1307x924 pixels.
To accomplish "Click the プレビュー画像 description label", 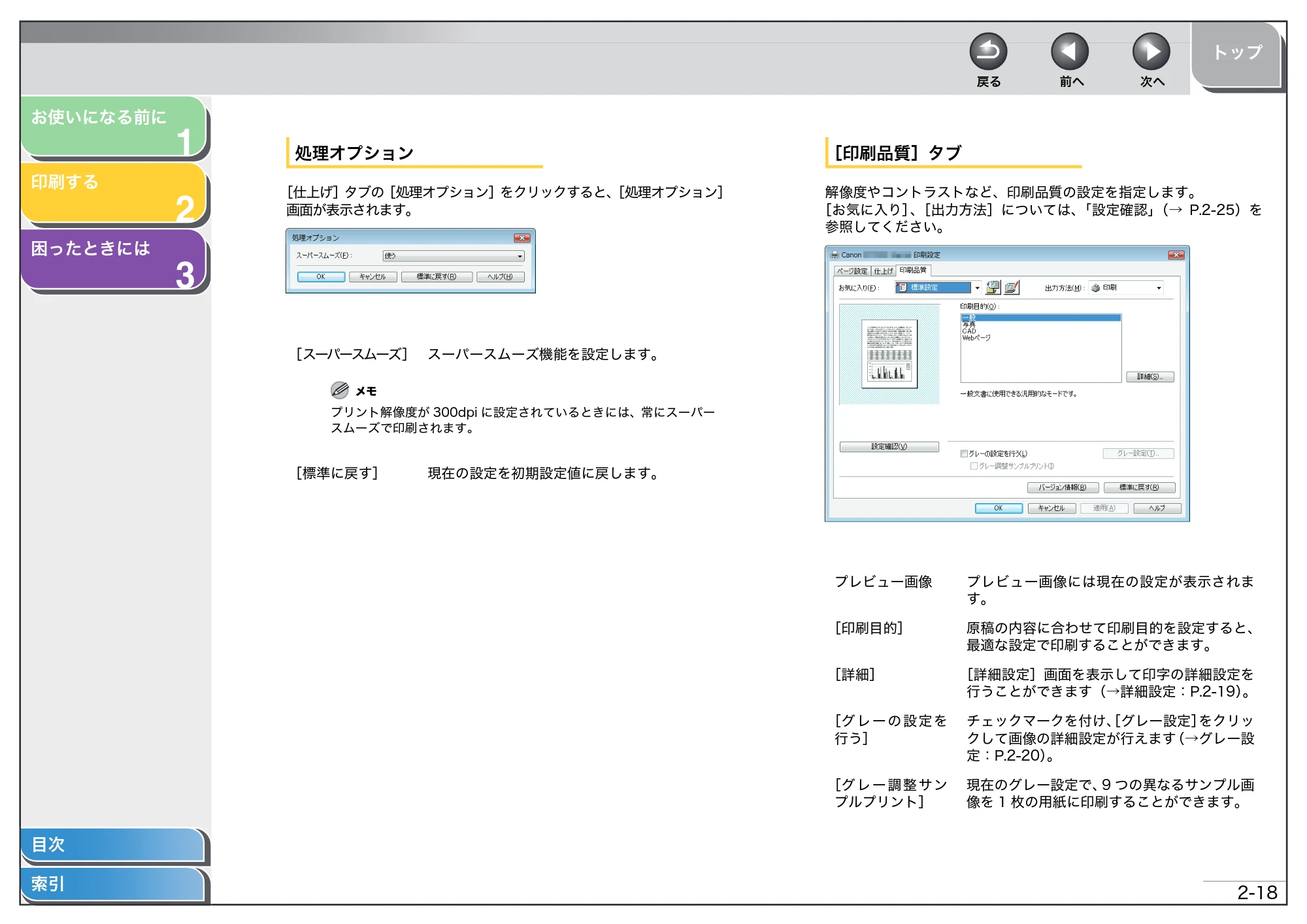I will (884, 582).
